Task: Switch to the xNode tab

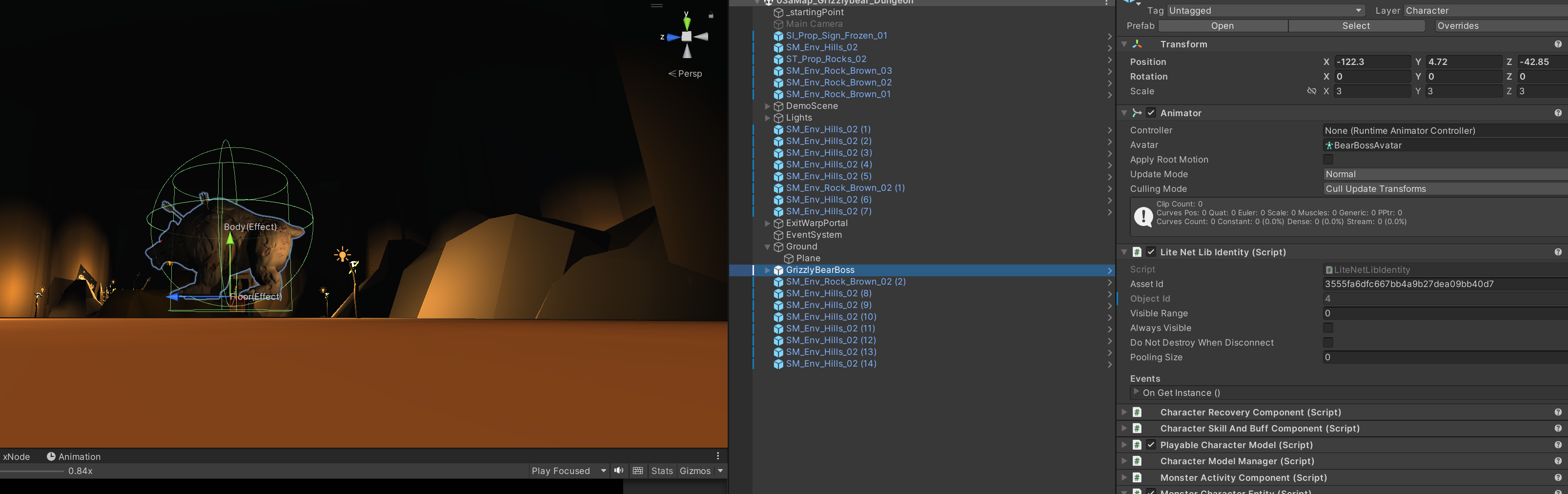Action: (x=16, y=456)
